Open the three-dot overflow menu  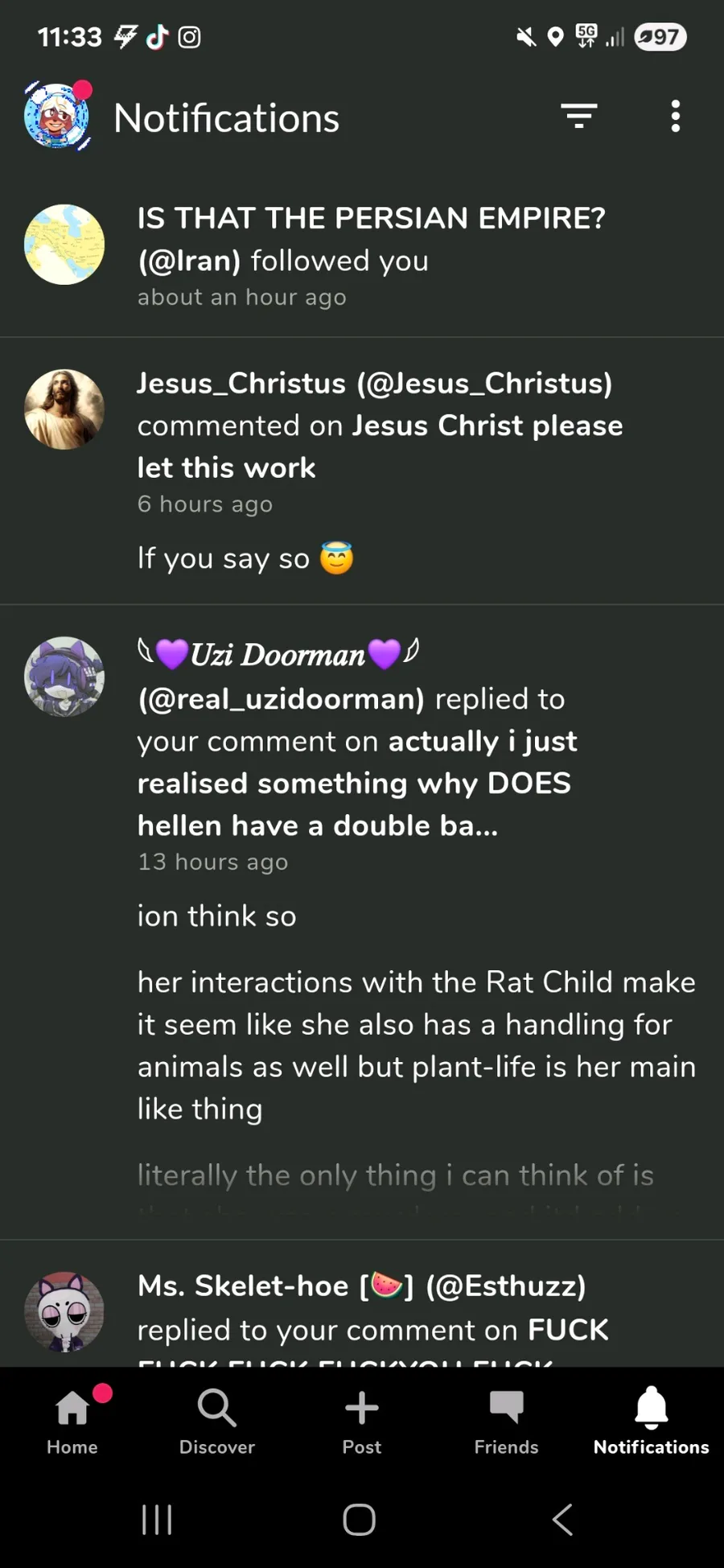[x=676, y=117]
